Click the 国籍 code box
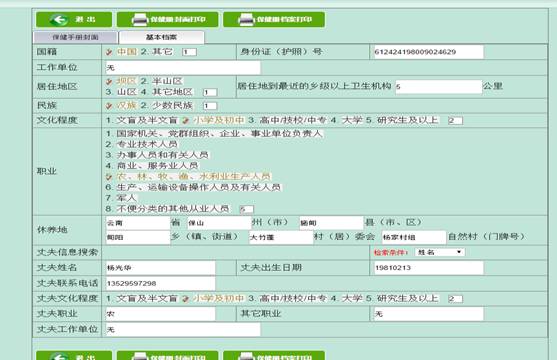This screenshot has height=360, width=557. click(189, 52)
